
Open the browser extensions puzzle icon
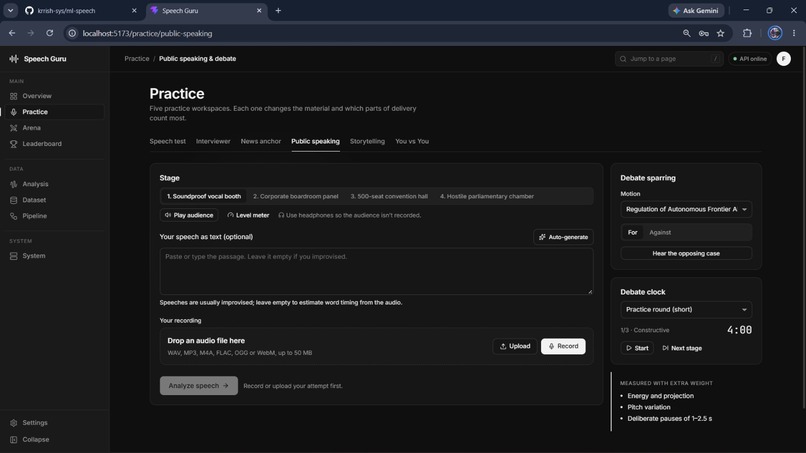747,33
